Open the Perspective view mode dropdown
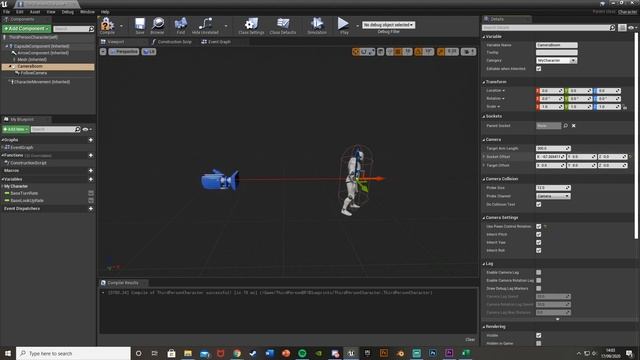This screenshot has height=360, width=640. click(x=124, y=52)
